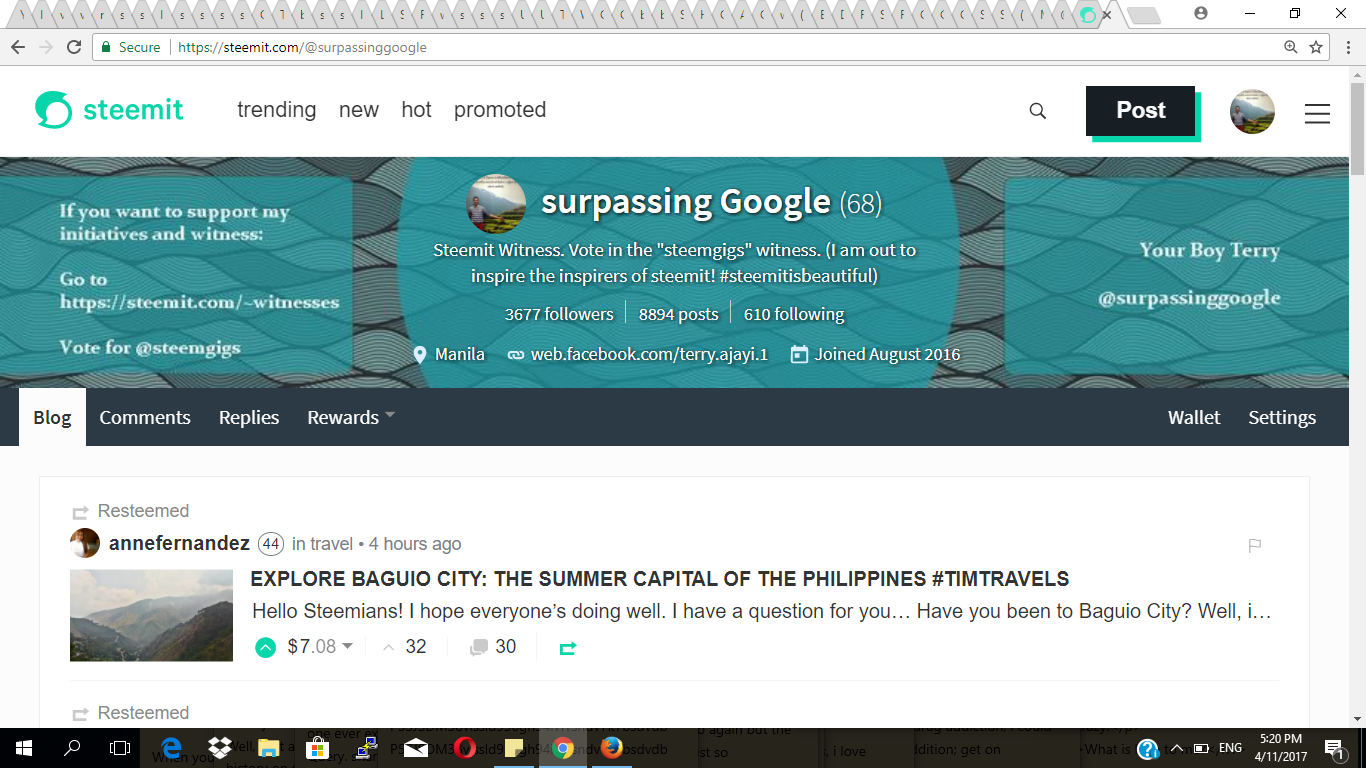Screen dimensions: 1366x768
Task: Open the promoted posts feed
Action: coord(500,110)
